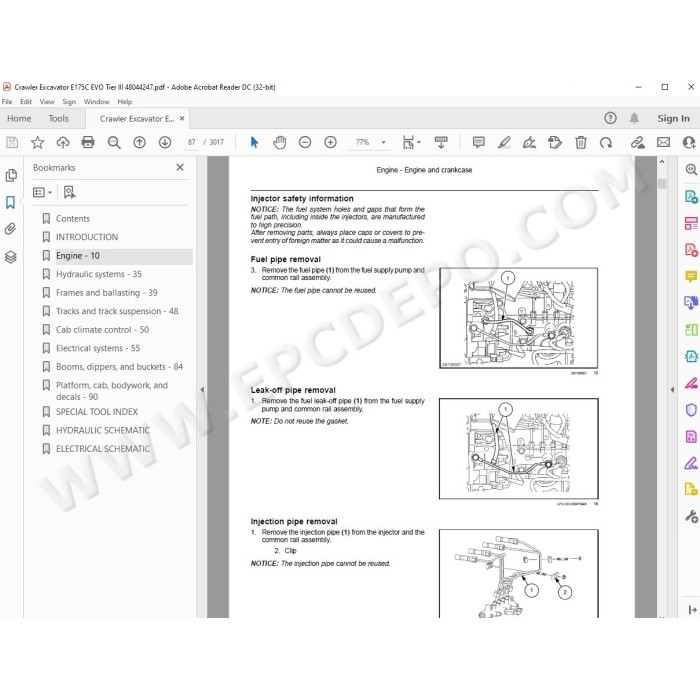
Task: Click the vertical scrollbar up arrow
Action: click(662, 162)
